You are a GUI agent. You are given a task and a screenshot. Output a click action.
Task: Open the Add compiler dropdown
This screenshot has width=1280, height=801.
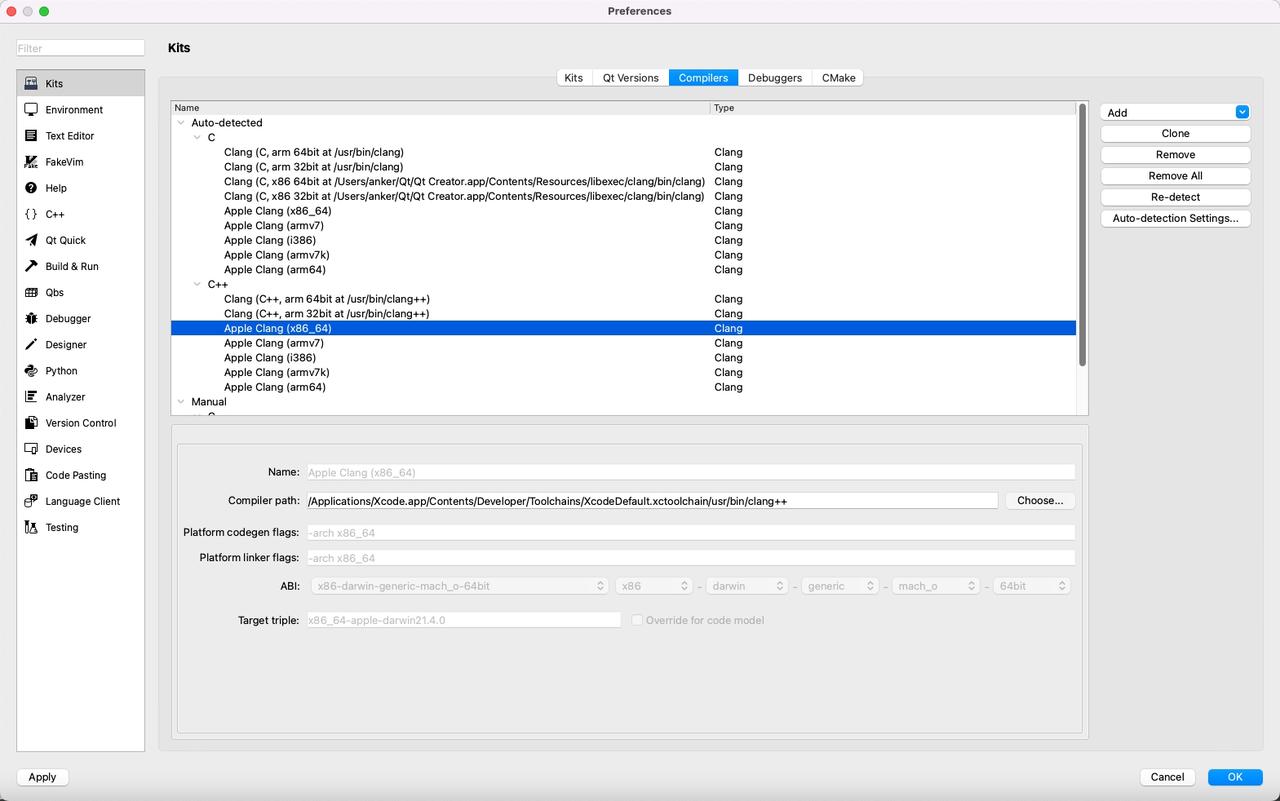(x=1175, y=112)
